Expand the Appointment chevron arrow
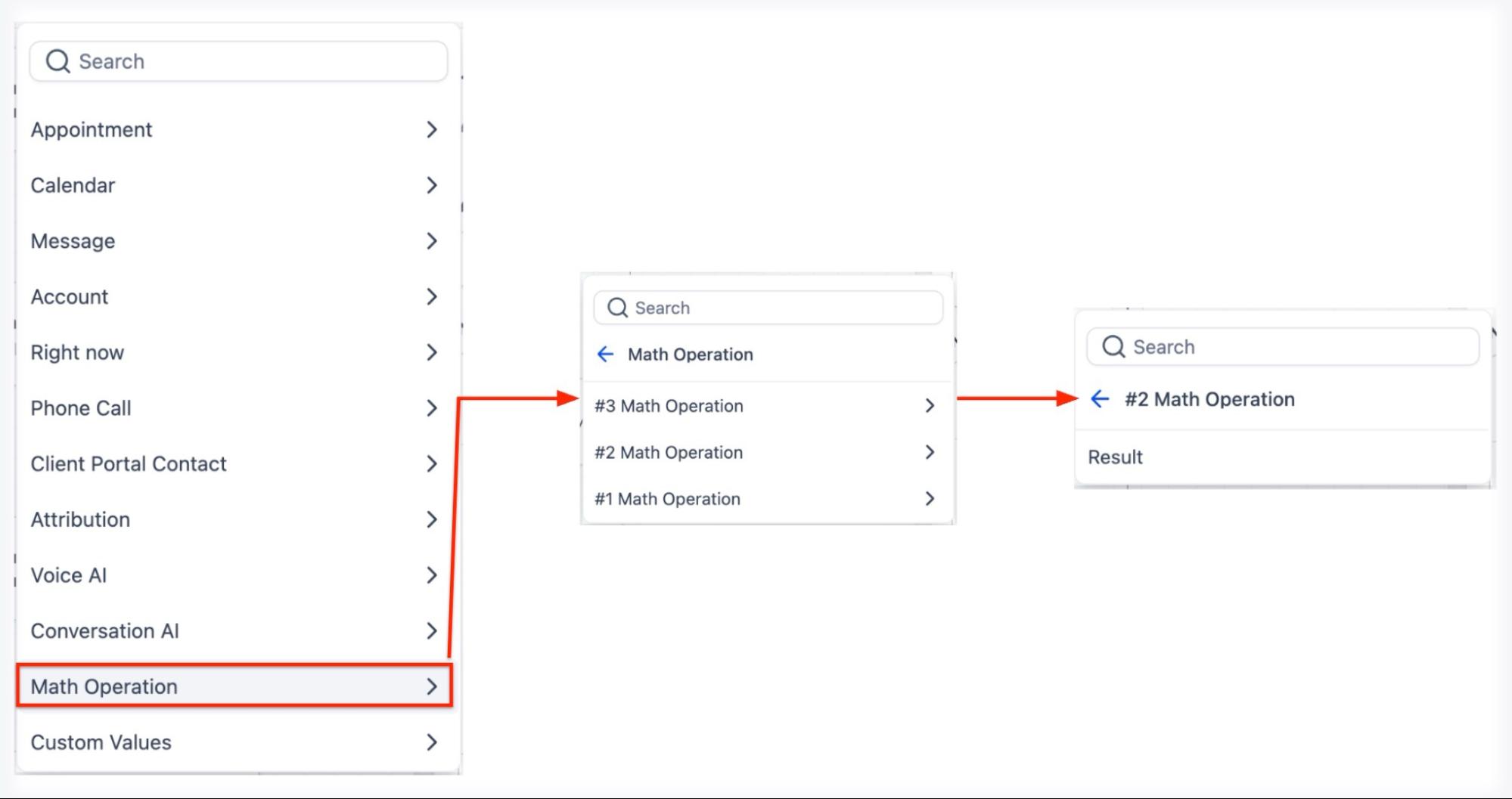This screenshot has width=1512, height=799. (x=432, y=130)
